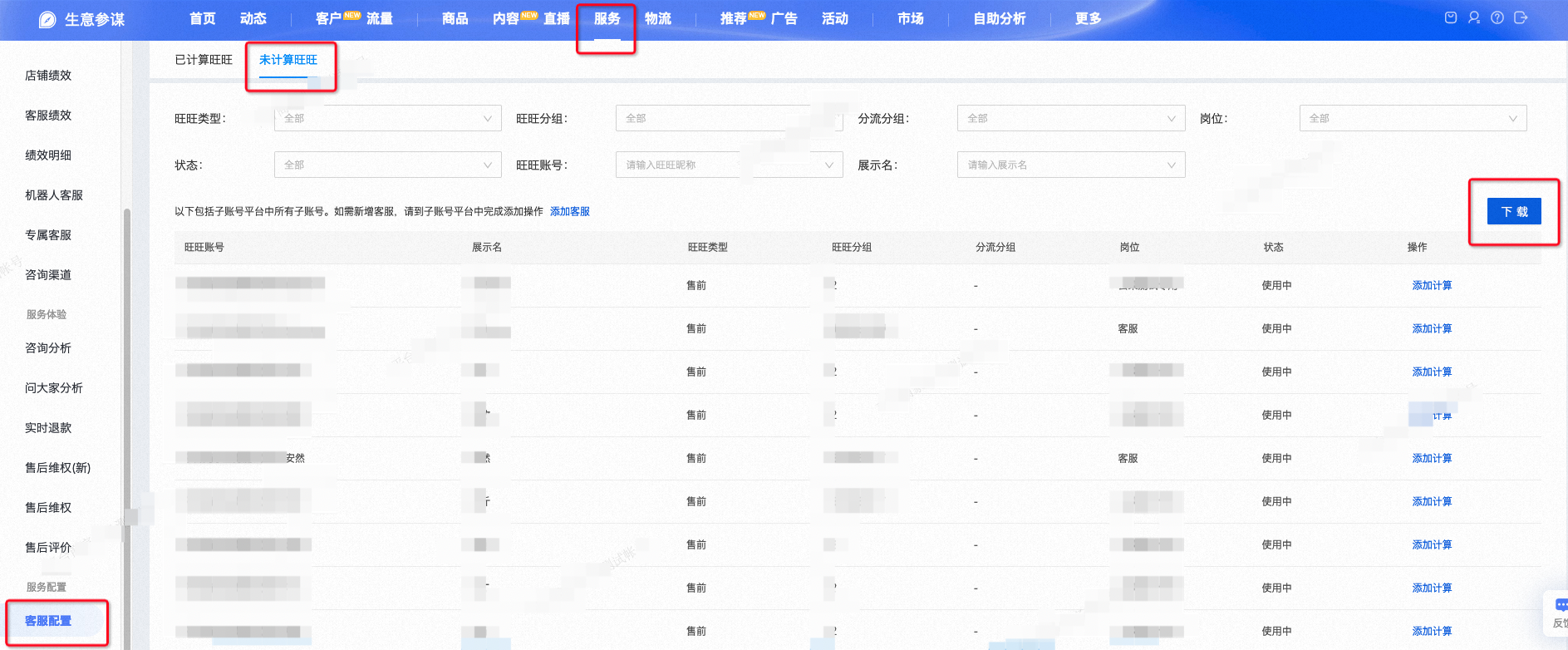Open the help question mark icon
Image resolution: width=1568 pixels, height=650 pixels.
pos(1497,17)
